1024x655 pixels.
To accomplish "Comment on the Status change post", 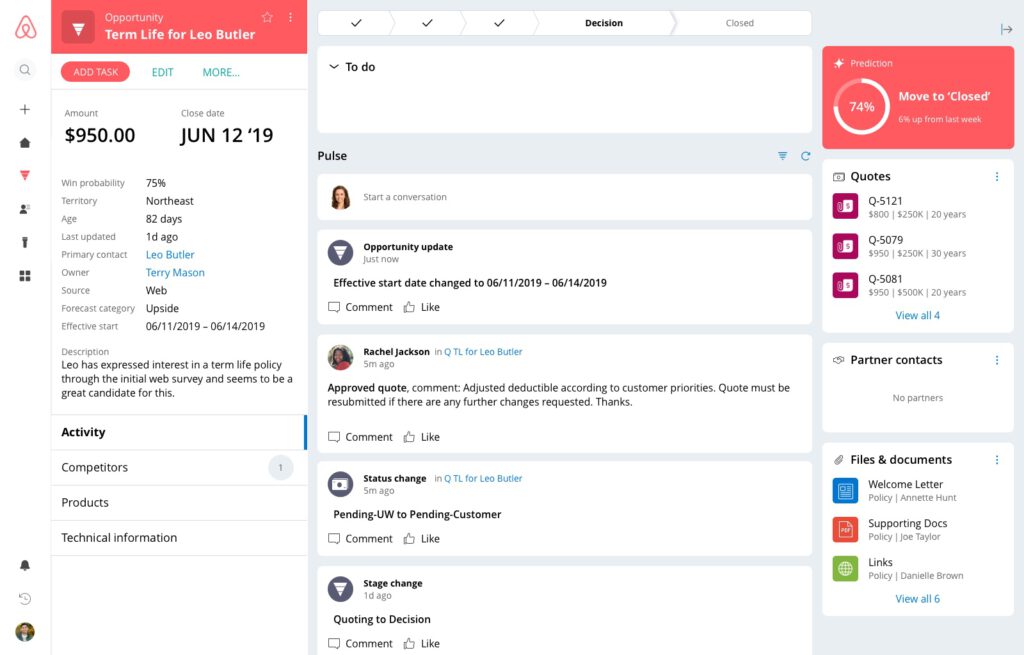I will pos(360,539).
